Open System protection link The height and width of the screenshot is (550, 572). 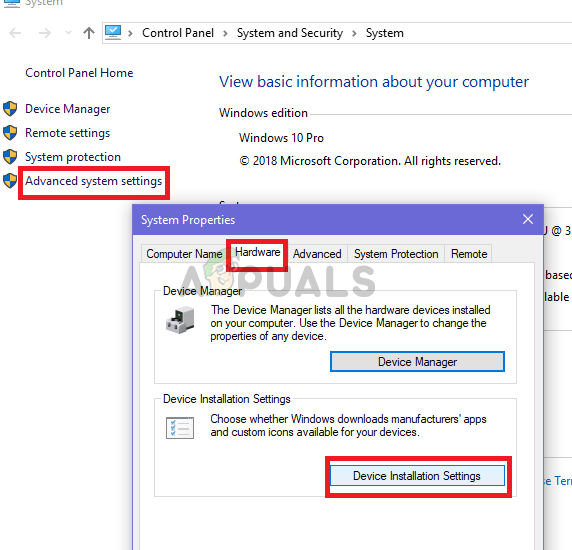click(73, 157)
